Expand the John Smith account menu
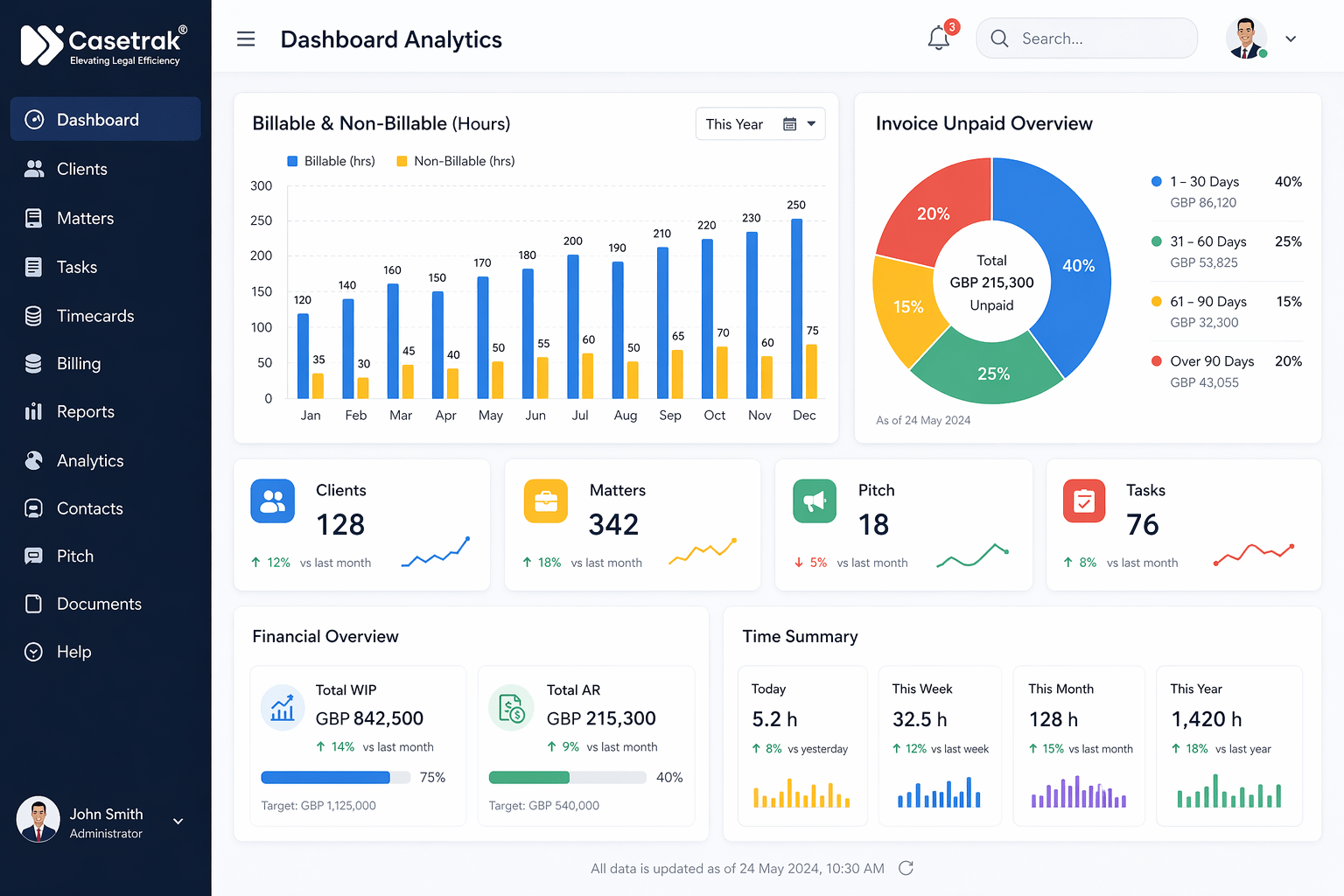 (x=178, y=822)
